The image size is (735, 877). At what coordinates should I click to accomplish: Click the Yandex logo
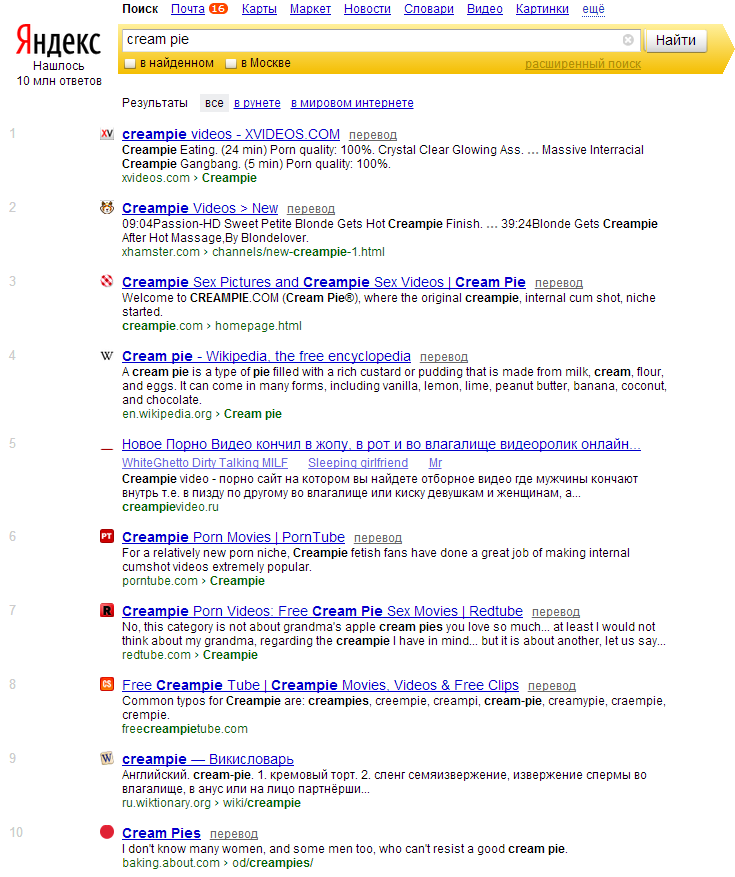58,40
